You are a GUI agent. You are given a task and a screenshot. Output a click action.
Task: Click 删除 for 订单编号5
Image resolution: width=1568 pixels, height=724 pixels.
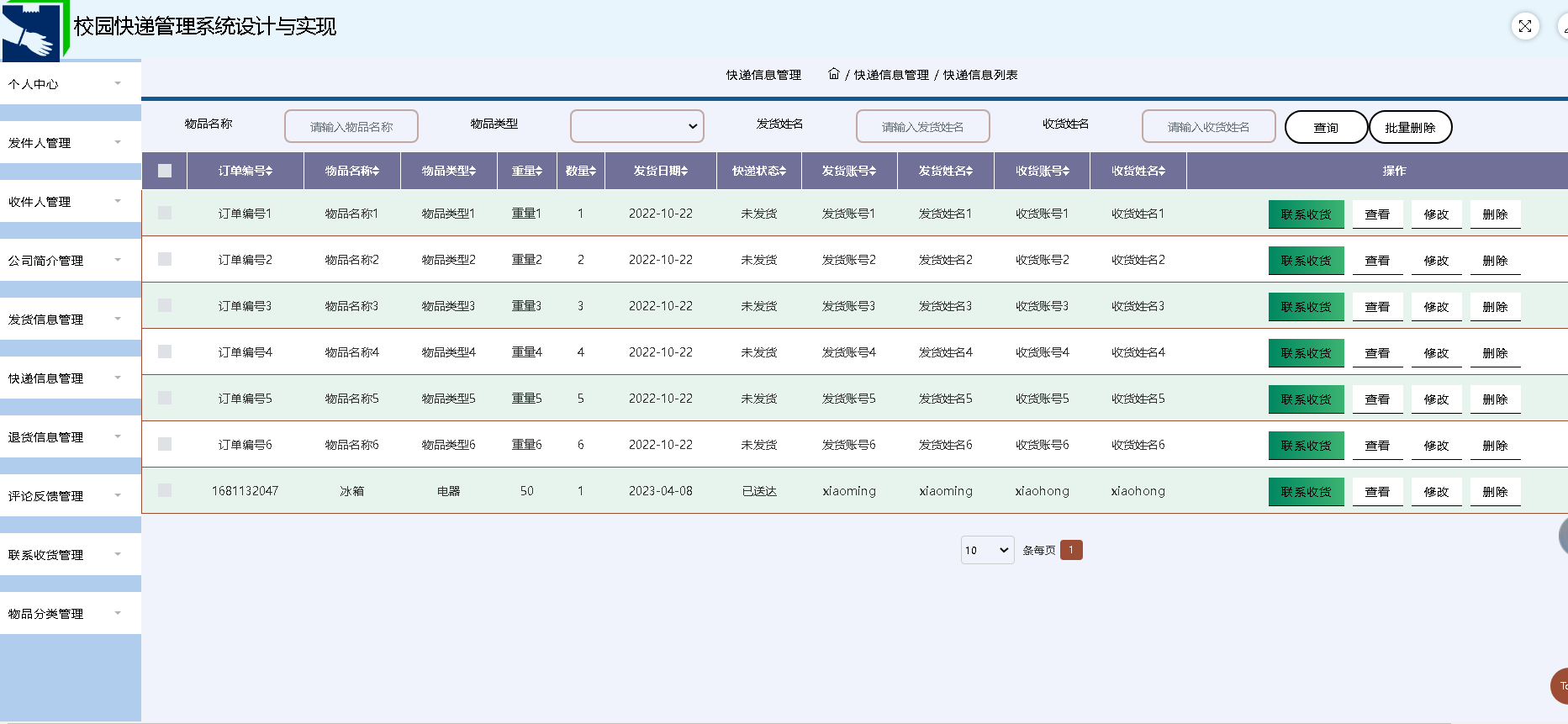point(1495,399)
